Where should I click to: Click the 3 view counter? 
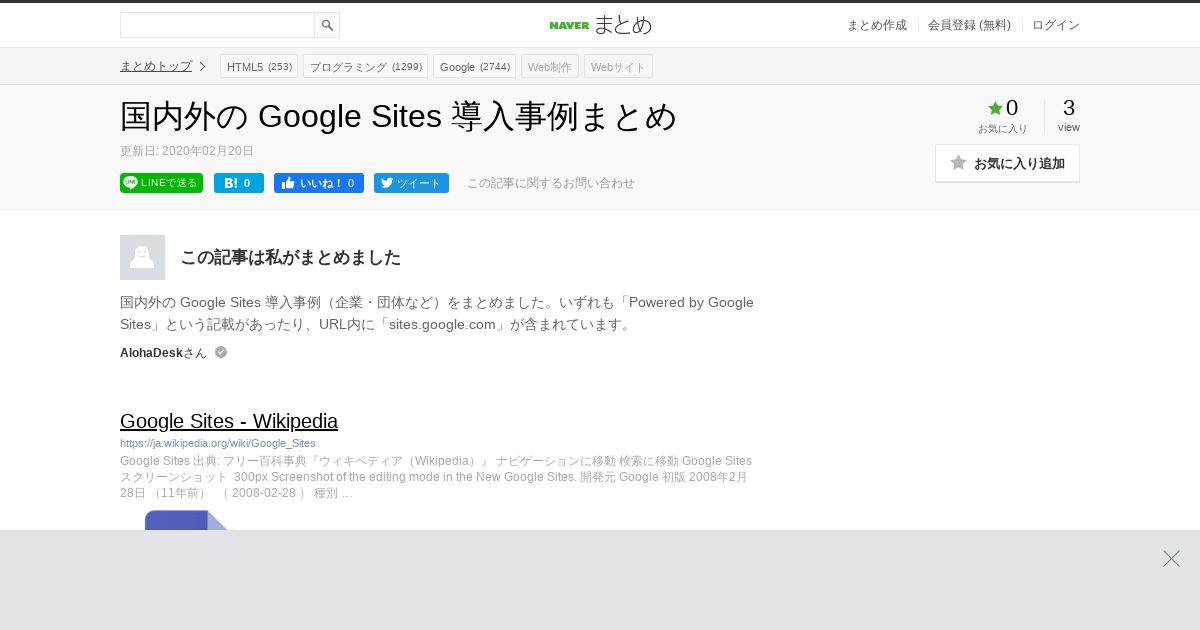[1069, 115]
